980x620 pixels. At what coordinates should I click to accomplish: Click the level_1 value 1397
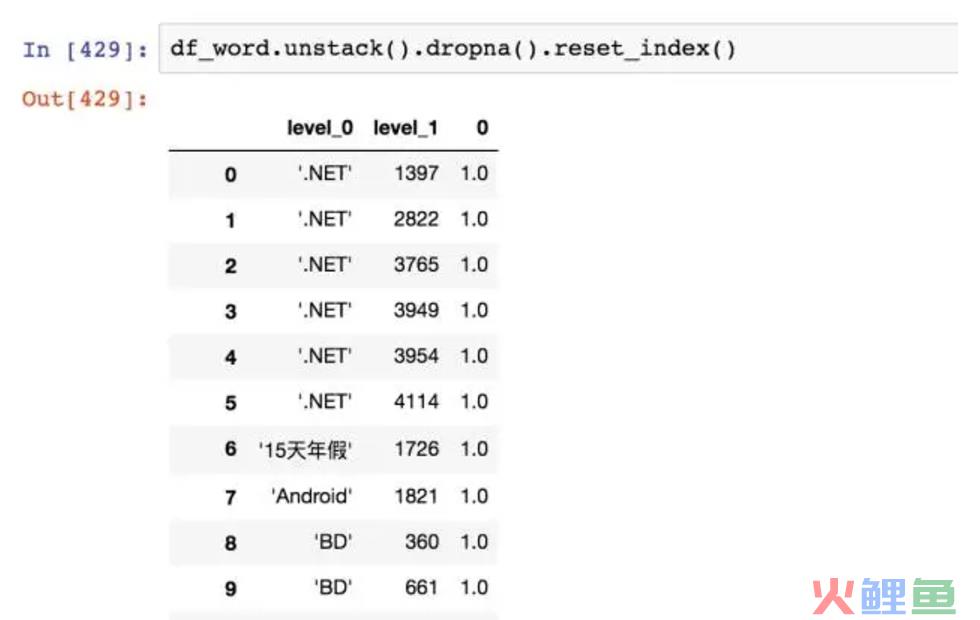(x=416, y=173)
